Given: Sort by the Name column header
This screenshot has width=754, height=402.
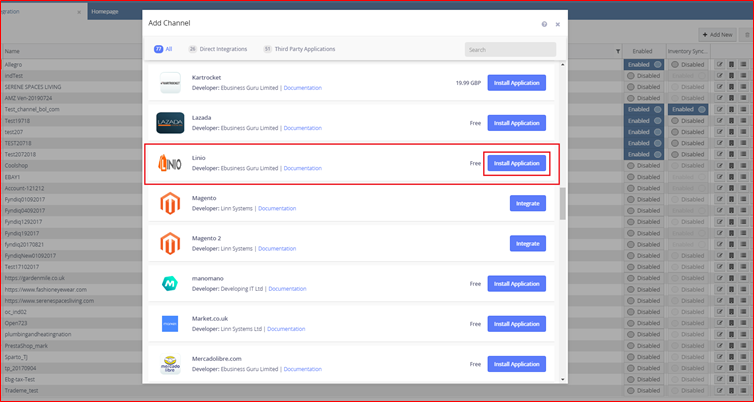Looking at the screenshot, I should click(12, 51).
